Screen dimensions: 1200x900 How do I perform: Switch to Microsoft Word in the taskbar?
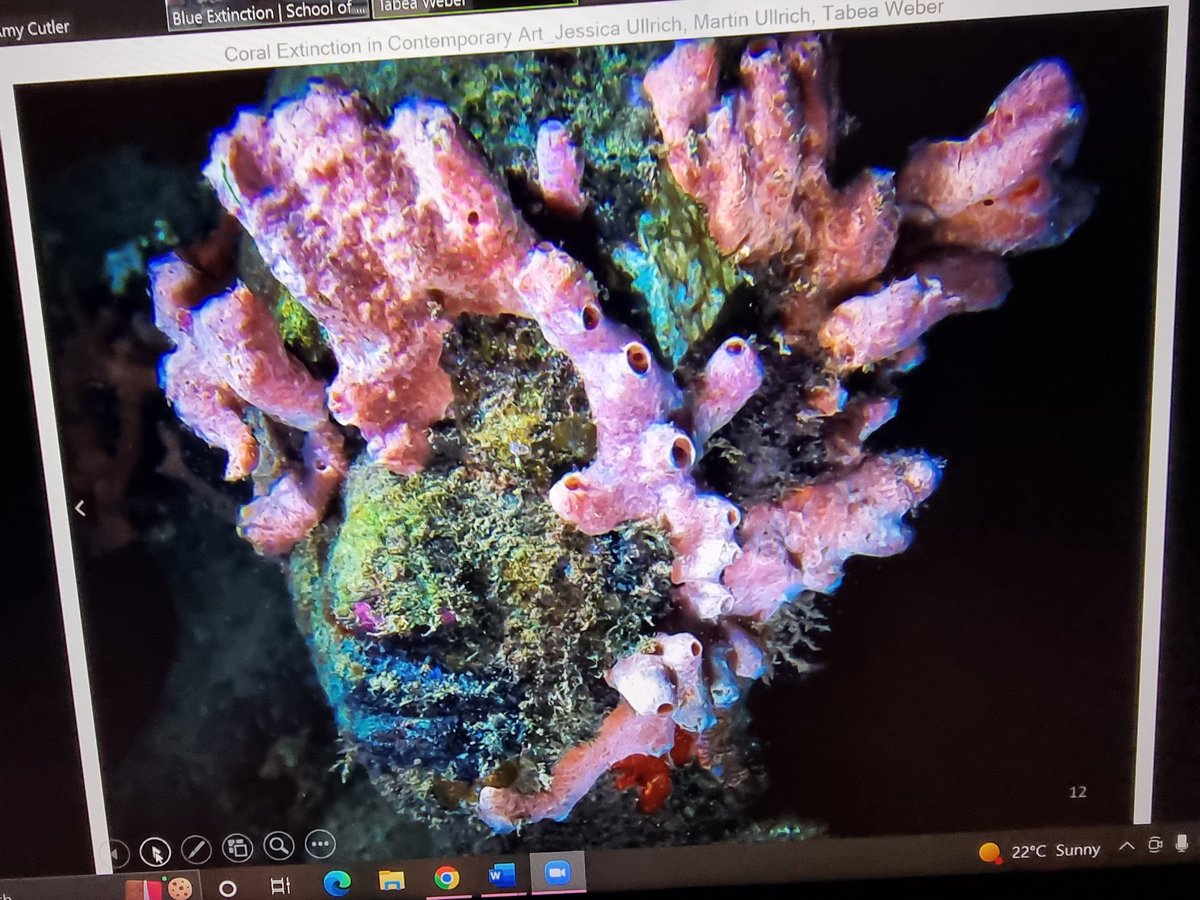[x=501, y=875]
